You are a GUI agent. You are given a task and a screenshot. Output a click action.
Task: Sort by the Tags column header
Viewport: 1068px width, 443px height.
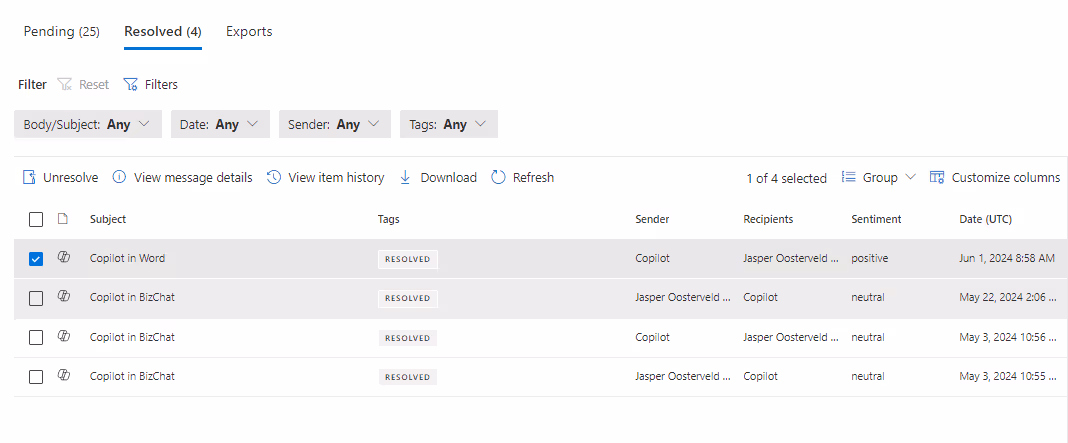(x=389, y=219)
